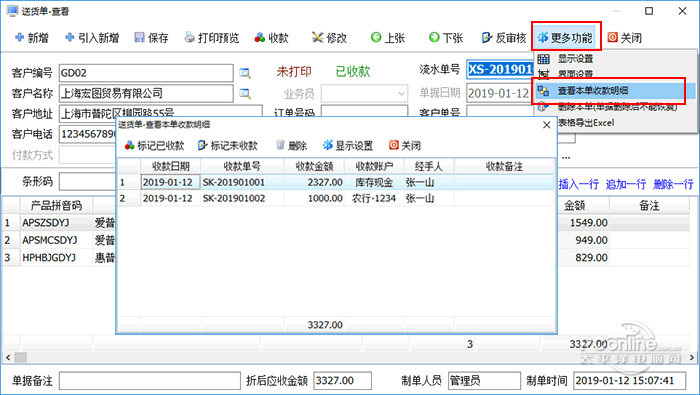Close the 查看本单收款明细 dialog with X
The width and height of the screenshot is (700, 395).
[546, 125]
